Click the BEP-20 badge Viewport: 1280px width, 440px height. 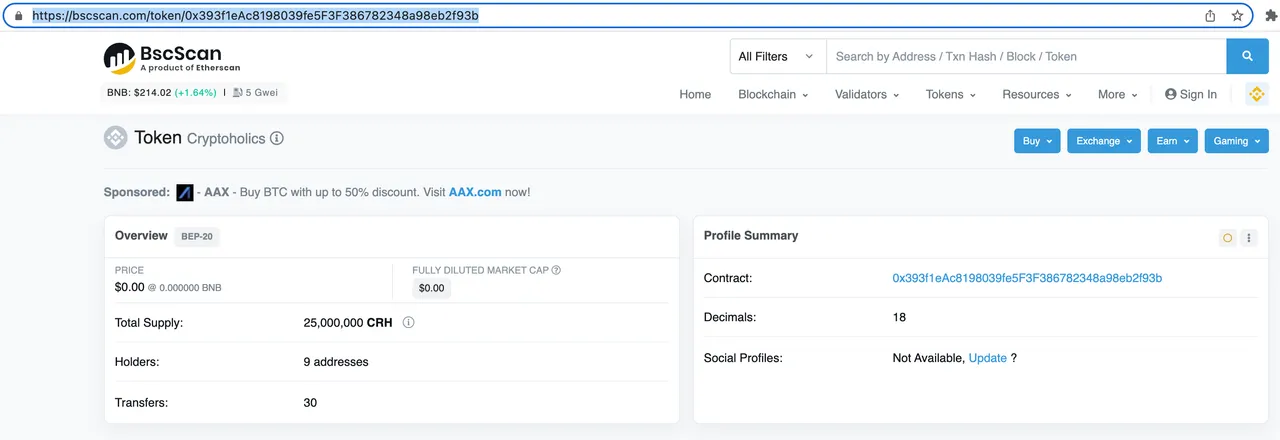[197, 237]
